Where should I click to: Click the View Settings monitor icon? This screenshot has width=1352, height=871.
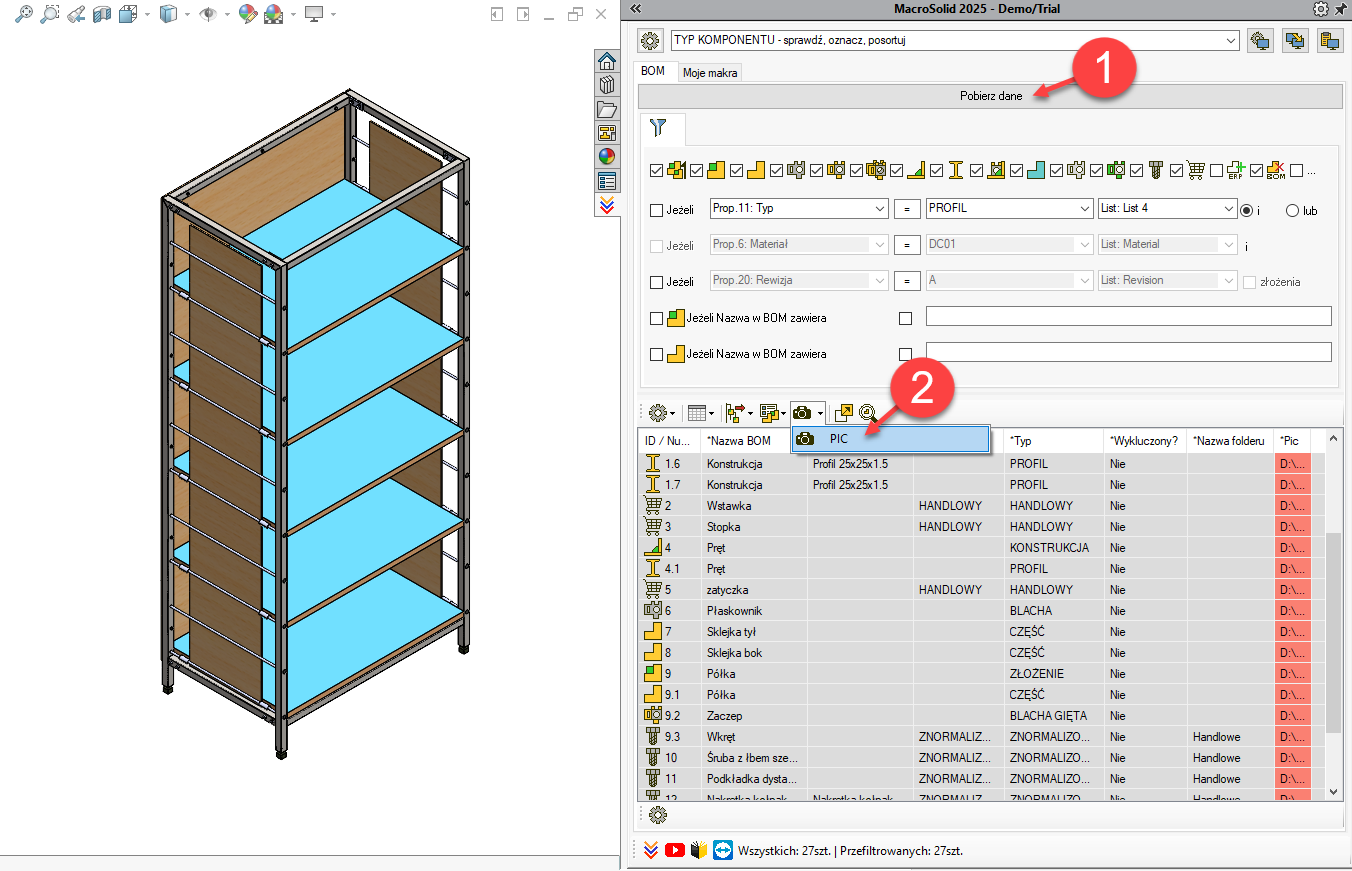[314, 14]
